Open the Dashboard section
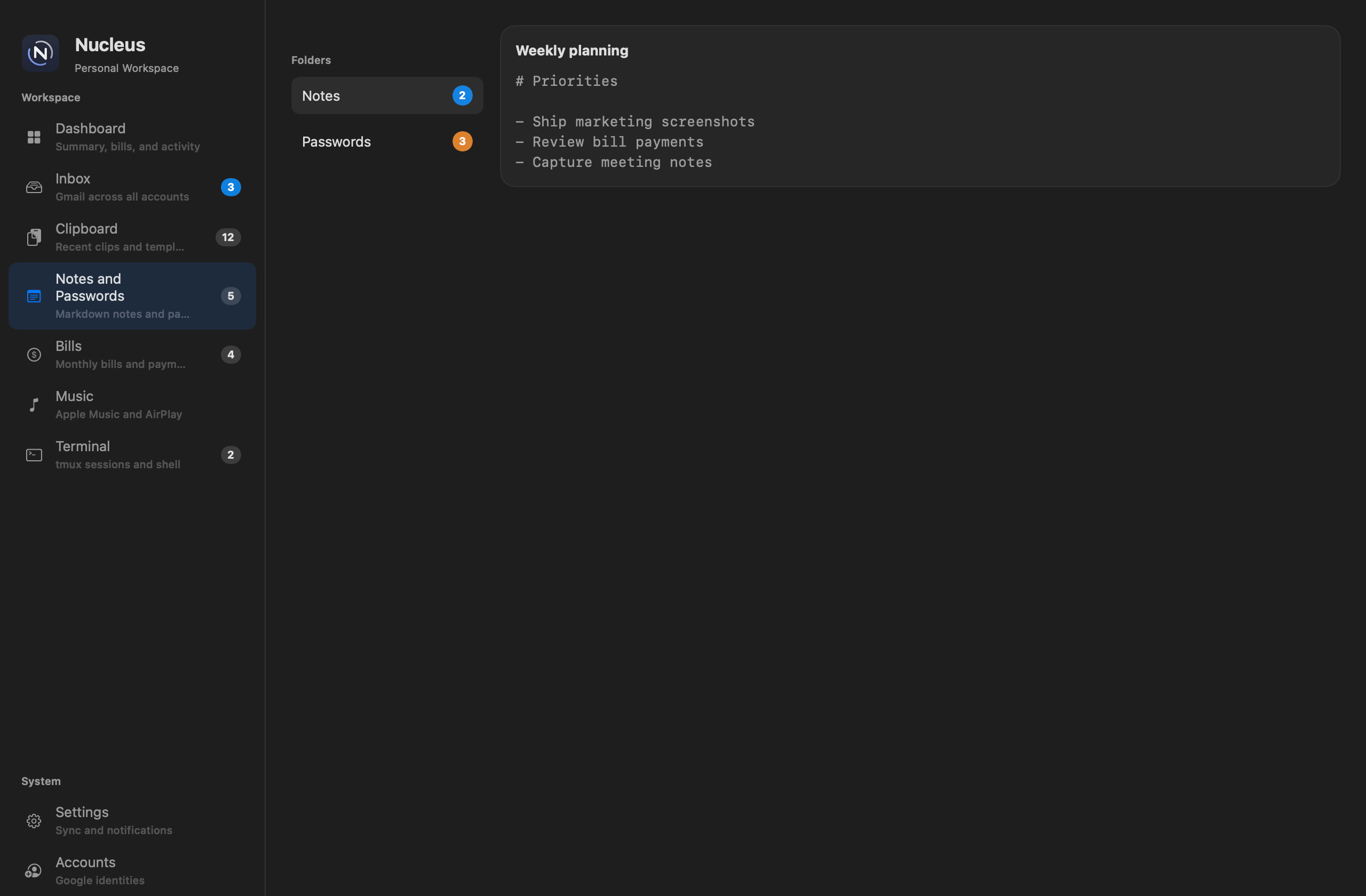Viewport: 1366px width, 896px height. (132, 137)
